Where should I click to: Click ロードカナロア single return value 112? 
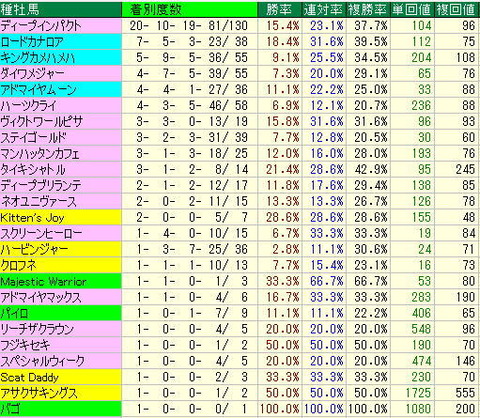[x=421, y=42]
